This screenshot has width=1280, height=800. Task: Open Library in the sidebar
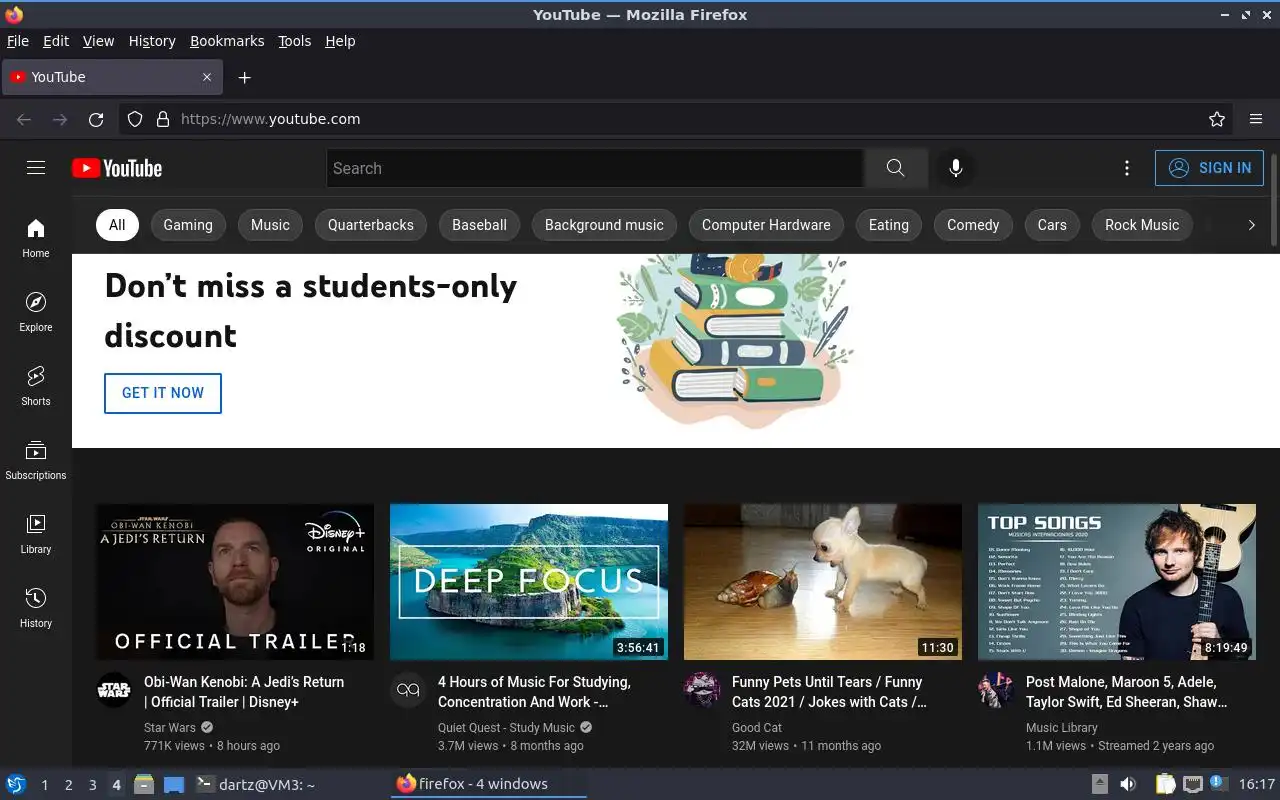point(36,534)
